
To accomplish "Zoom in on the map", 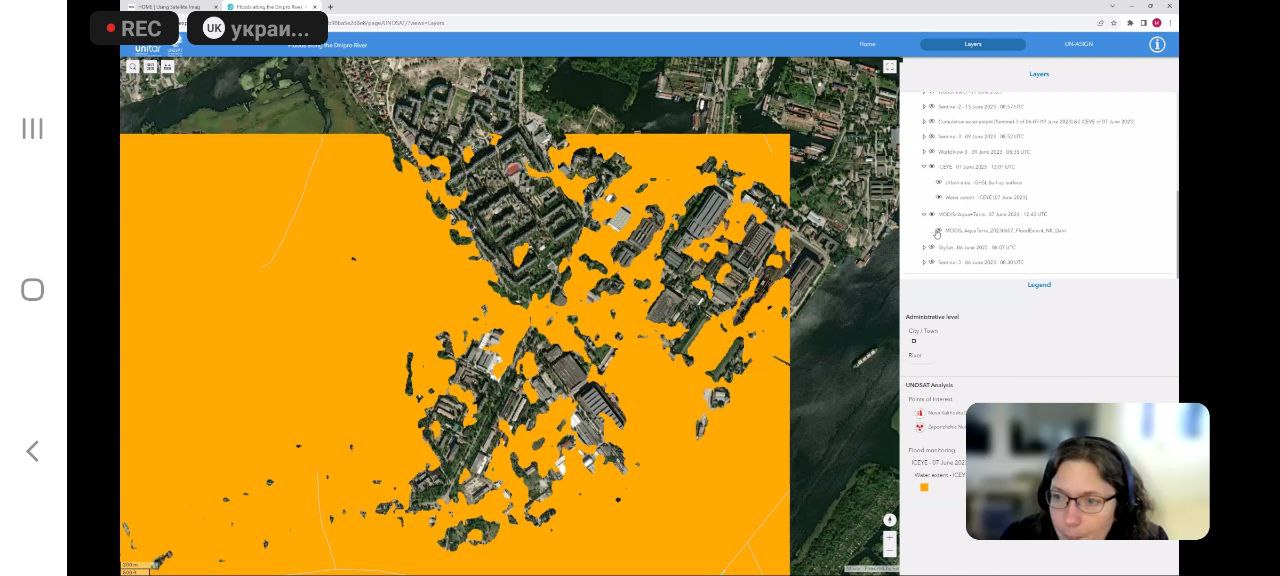I will 889,538.
